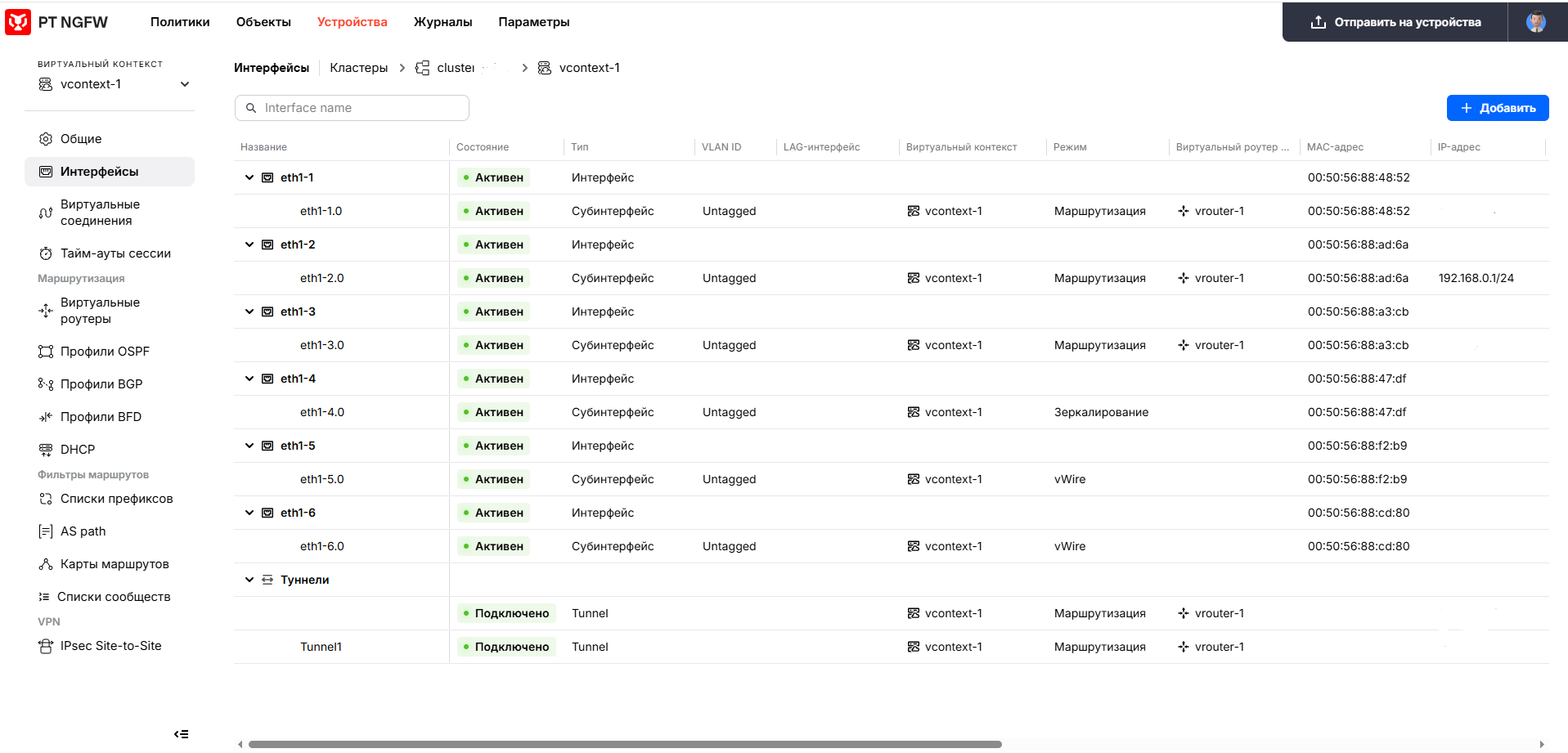This screenshot has width=1568, height=753.
Task: Open General settings gear in sidebar
Action: coord(47,139)
